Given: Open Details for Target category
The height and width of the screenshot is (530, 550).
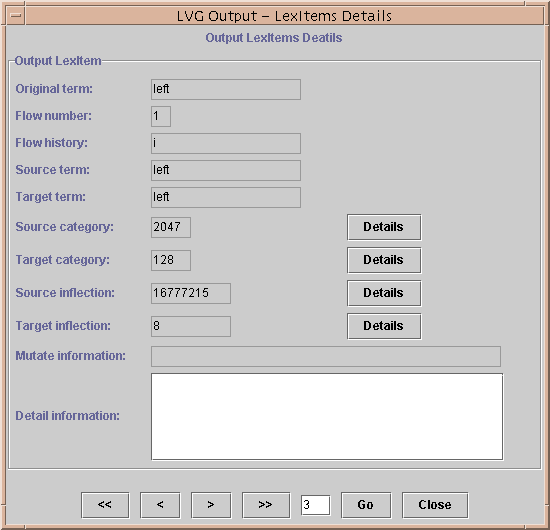Looking at the screenshot, I should [x=384, y=260].
